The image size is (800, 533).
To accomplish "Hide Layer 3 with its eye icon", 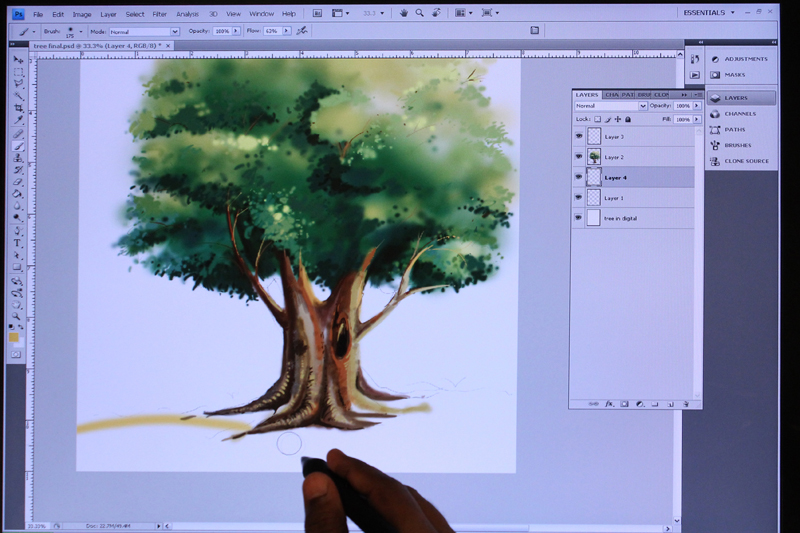I will (579, 136).
